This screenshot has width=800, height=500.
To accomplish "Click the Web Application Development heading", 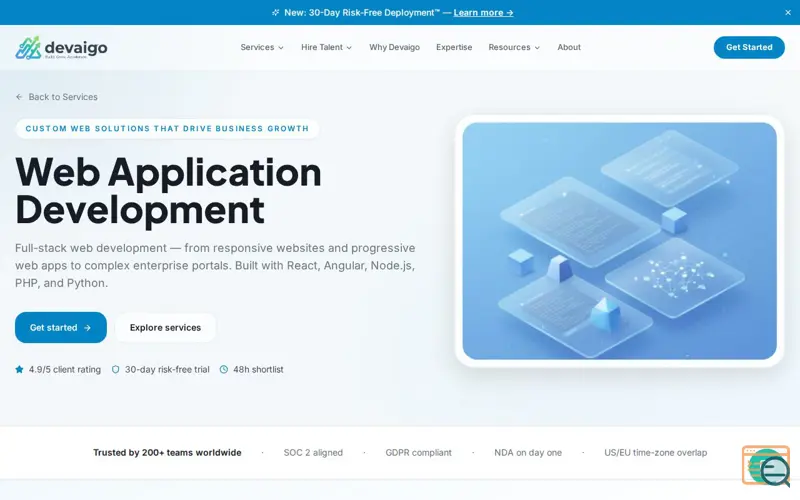I will [x=168, y=190].
